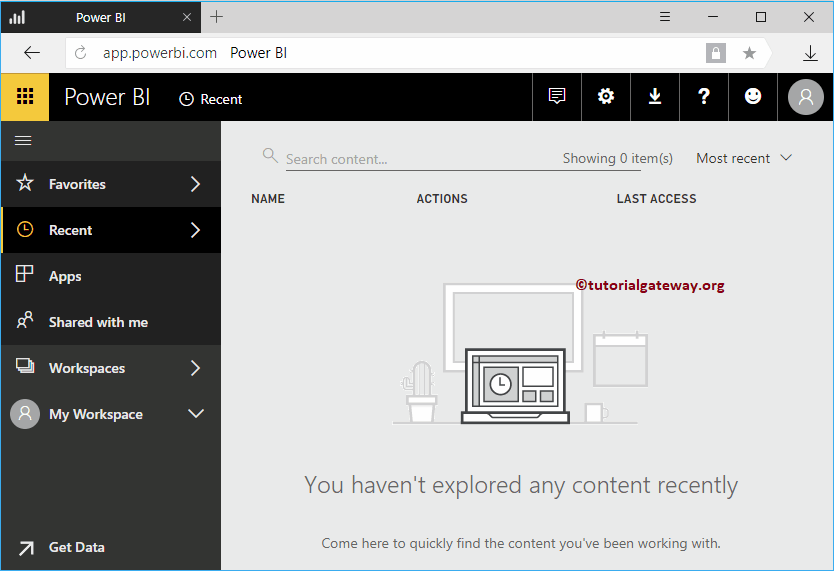Click the feedback smiley face icon

tap(753, 96)
